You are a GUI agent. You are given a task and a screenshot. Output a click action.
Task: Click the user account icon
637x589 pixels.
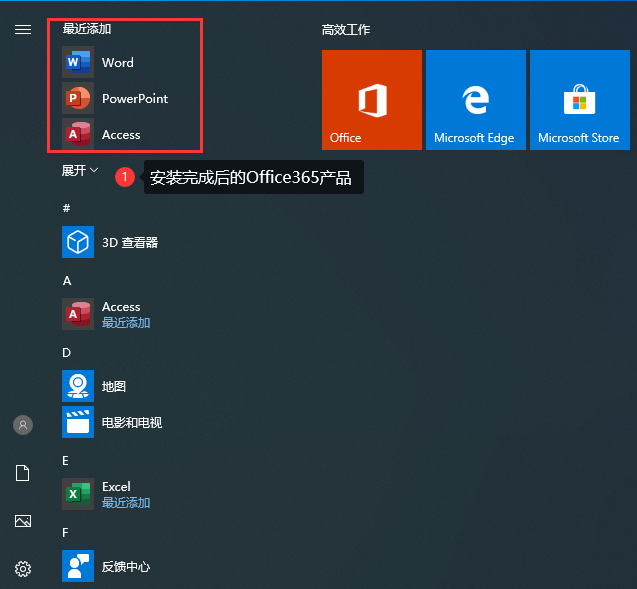[x=23, y=425]
